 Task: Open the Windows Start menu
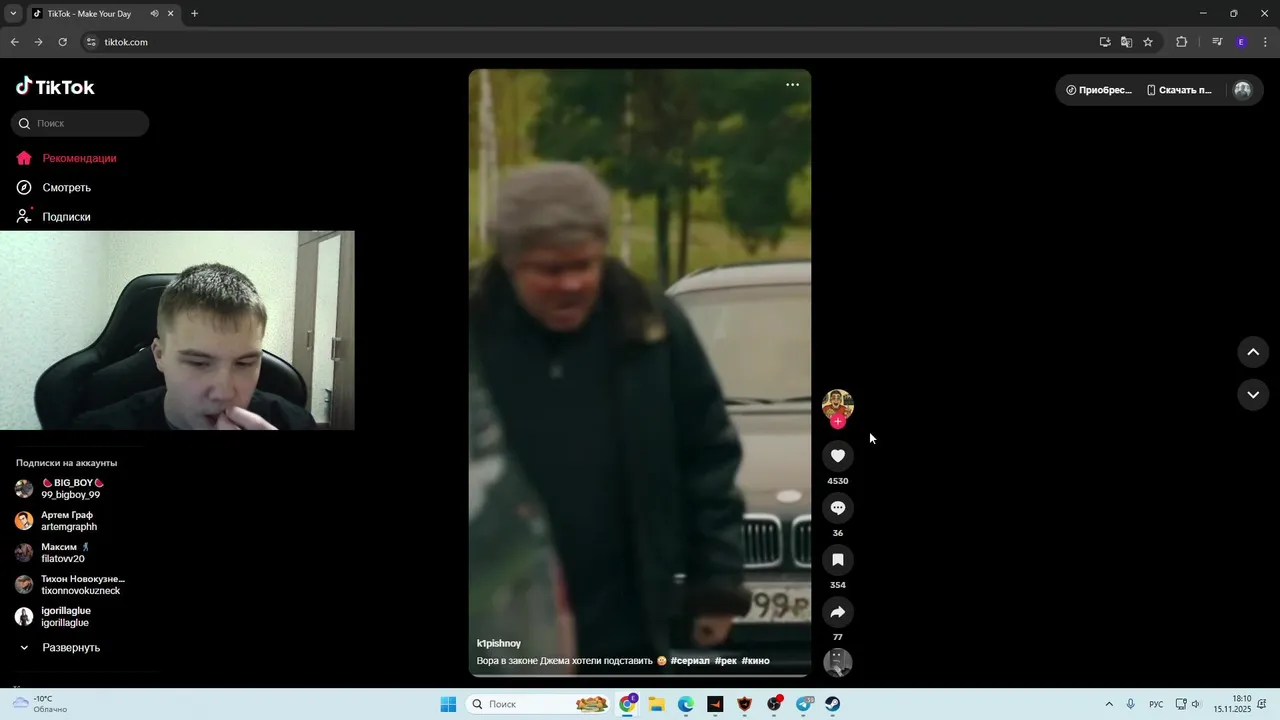pyautogui.click(x=448, y=704)
